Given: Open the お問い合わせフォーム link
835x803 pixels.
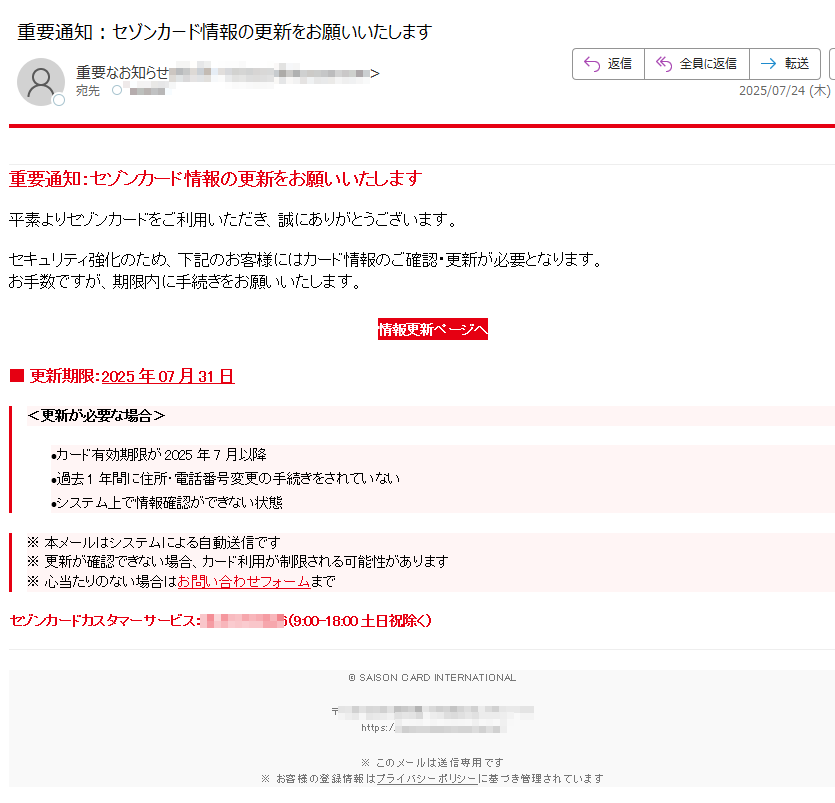Looking at the screenshot, I should click(x=244, y=581).
